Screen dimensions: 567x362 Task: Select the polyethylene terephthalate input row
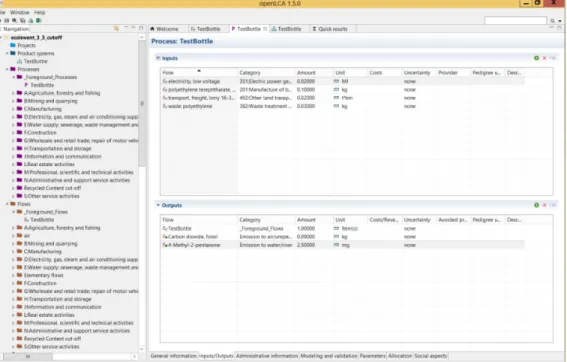(342, 90)
